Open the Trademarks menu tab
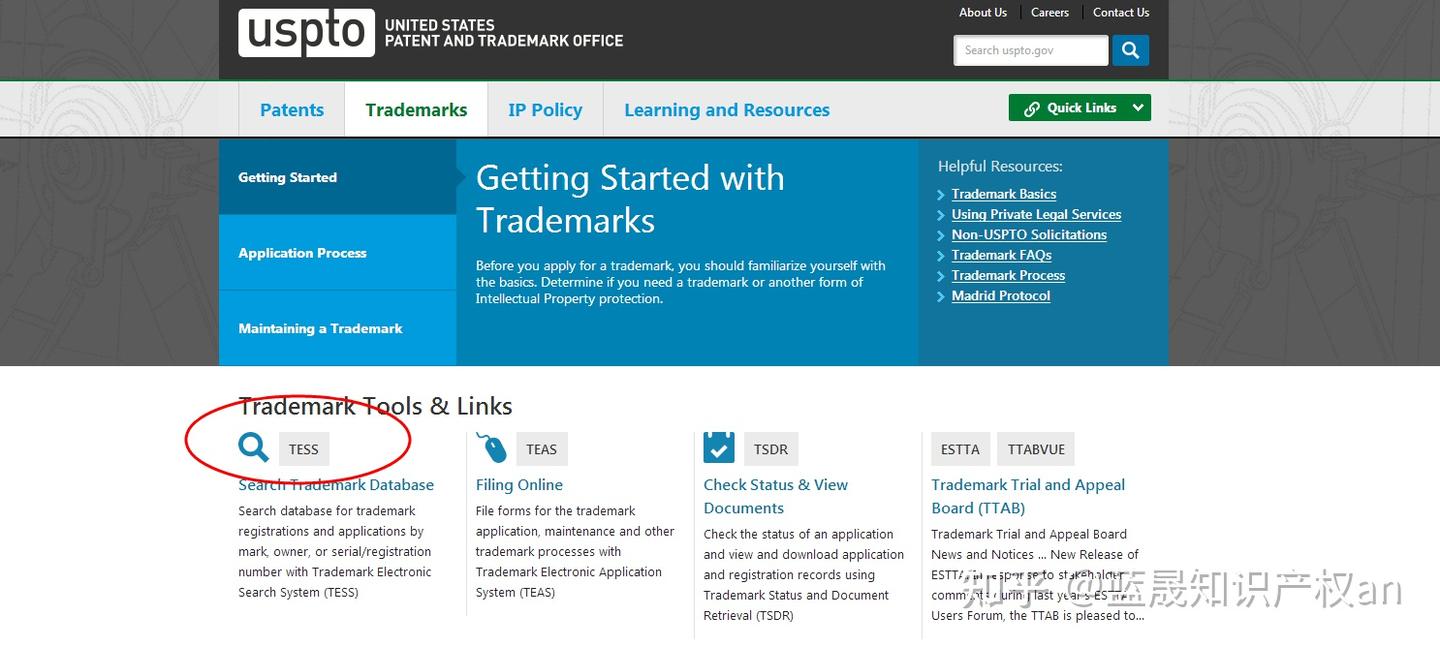The image size is (1440, 647). pos(416,109)
